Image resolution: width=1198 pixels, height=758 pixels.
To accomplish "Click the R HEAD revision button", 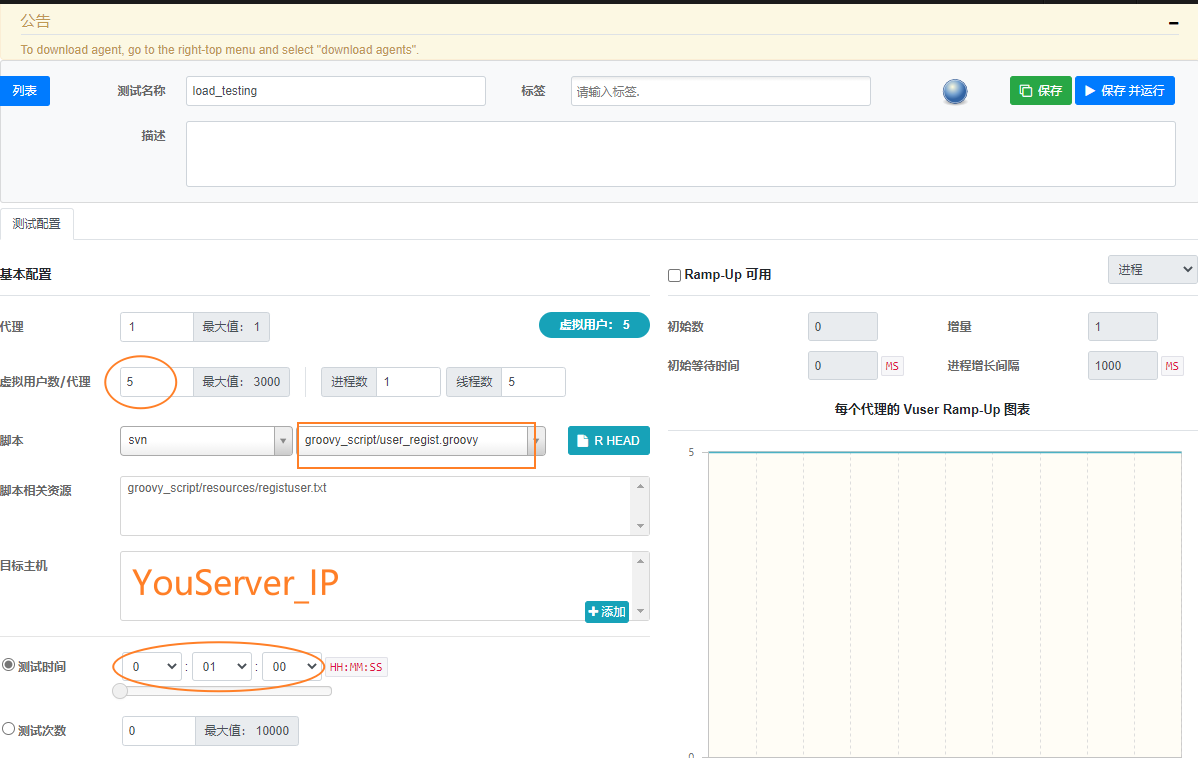I will point(608,441).
